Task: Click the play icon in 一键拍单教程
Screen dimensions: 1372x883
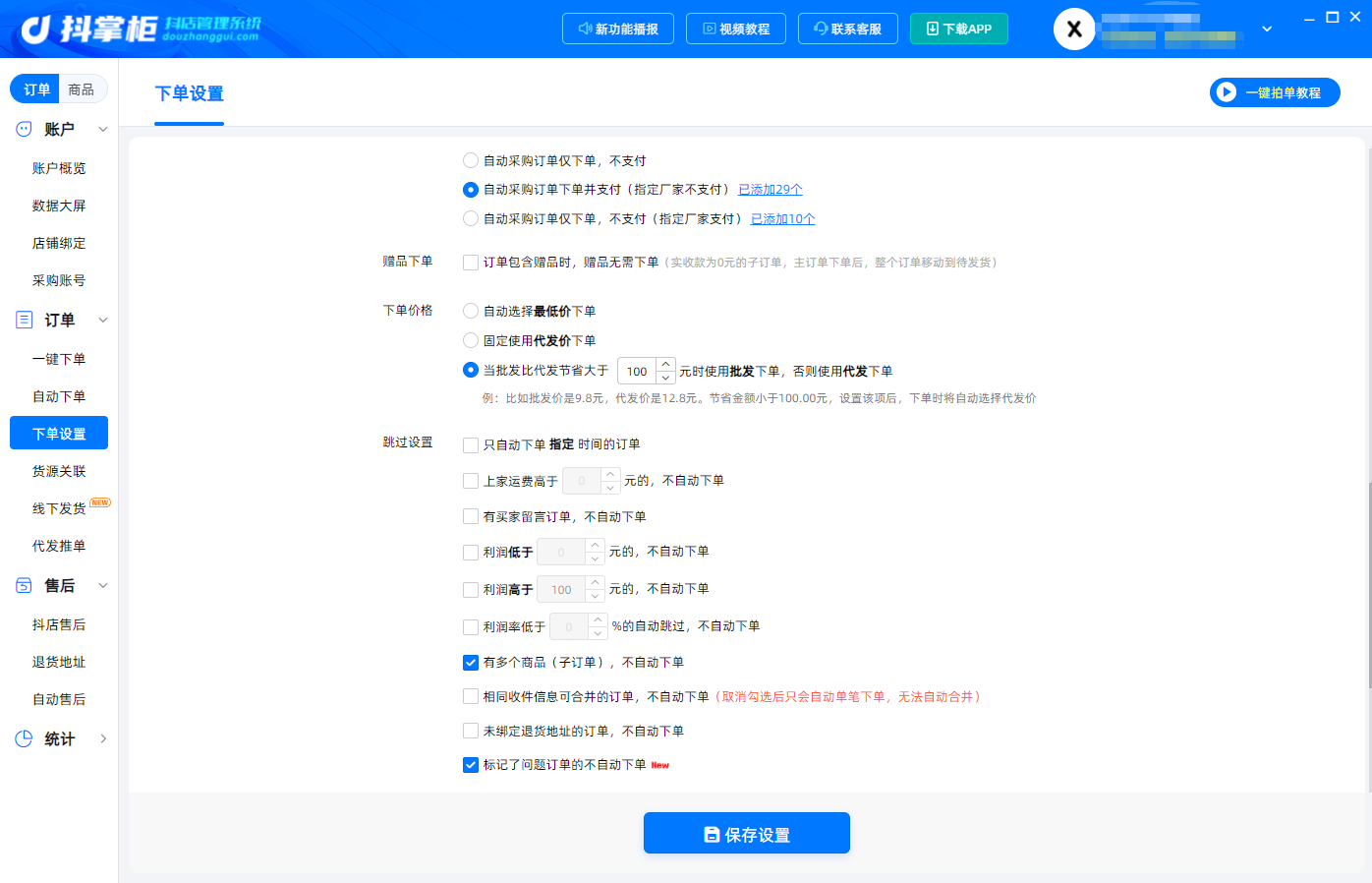Action: [x=1226, y=92]
